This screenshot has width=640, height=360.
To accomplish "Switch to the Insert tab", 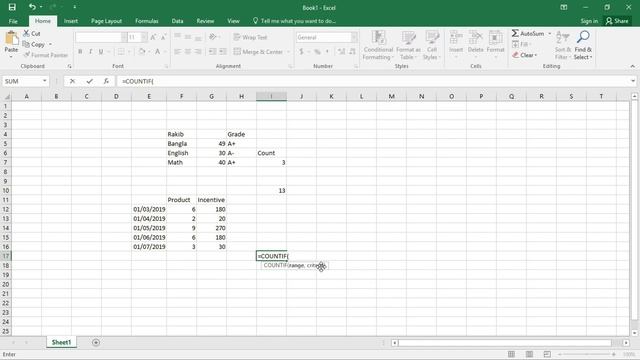I will point(71,21).
